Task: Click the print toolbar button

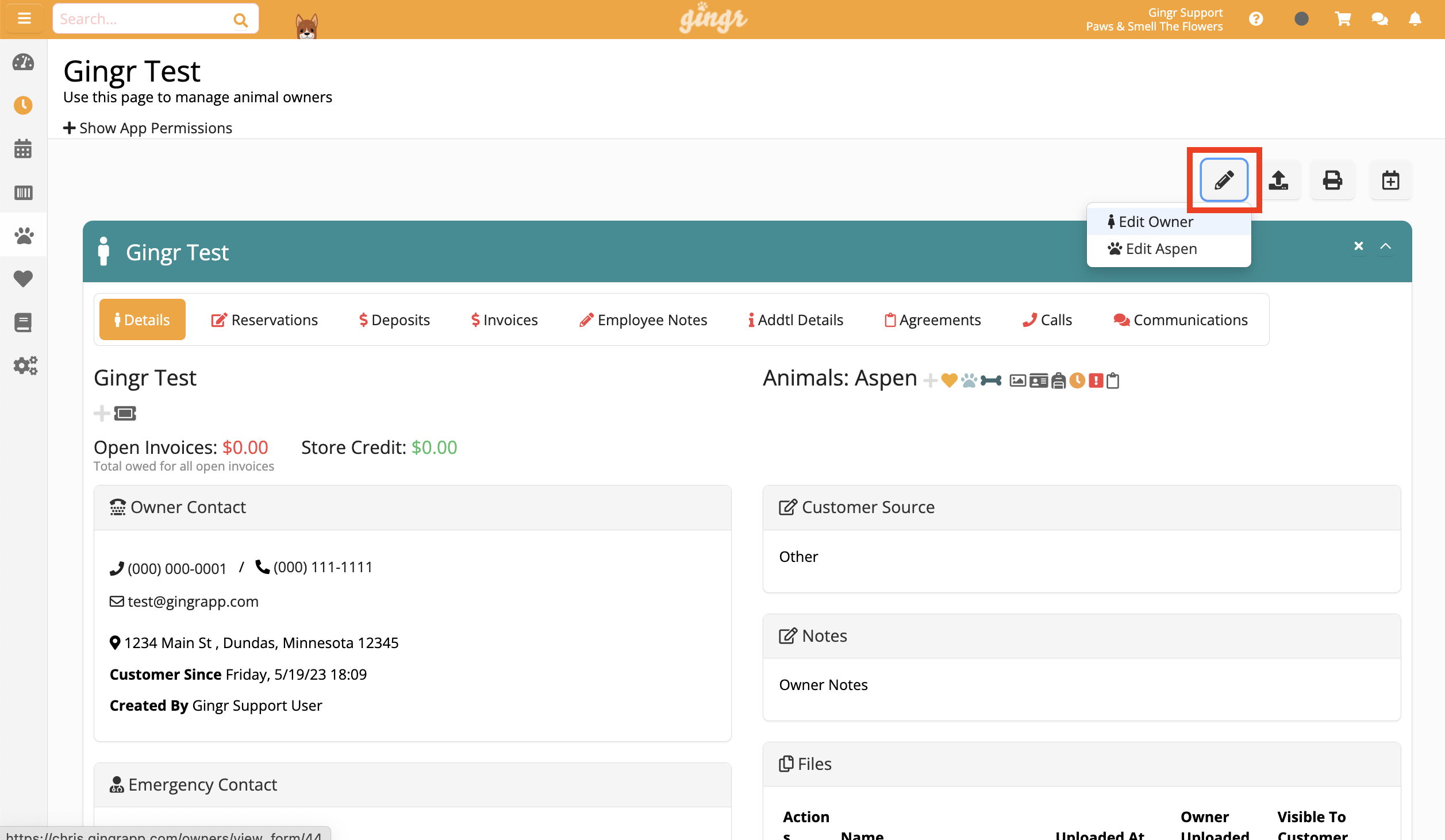Action: coord(1332,180)
